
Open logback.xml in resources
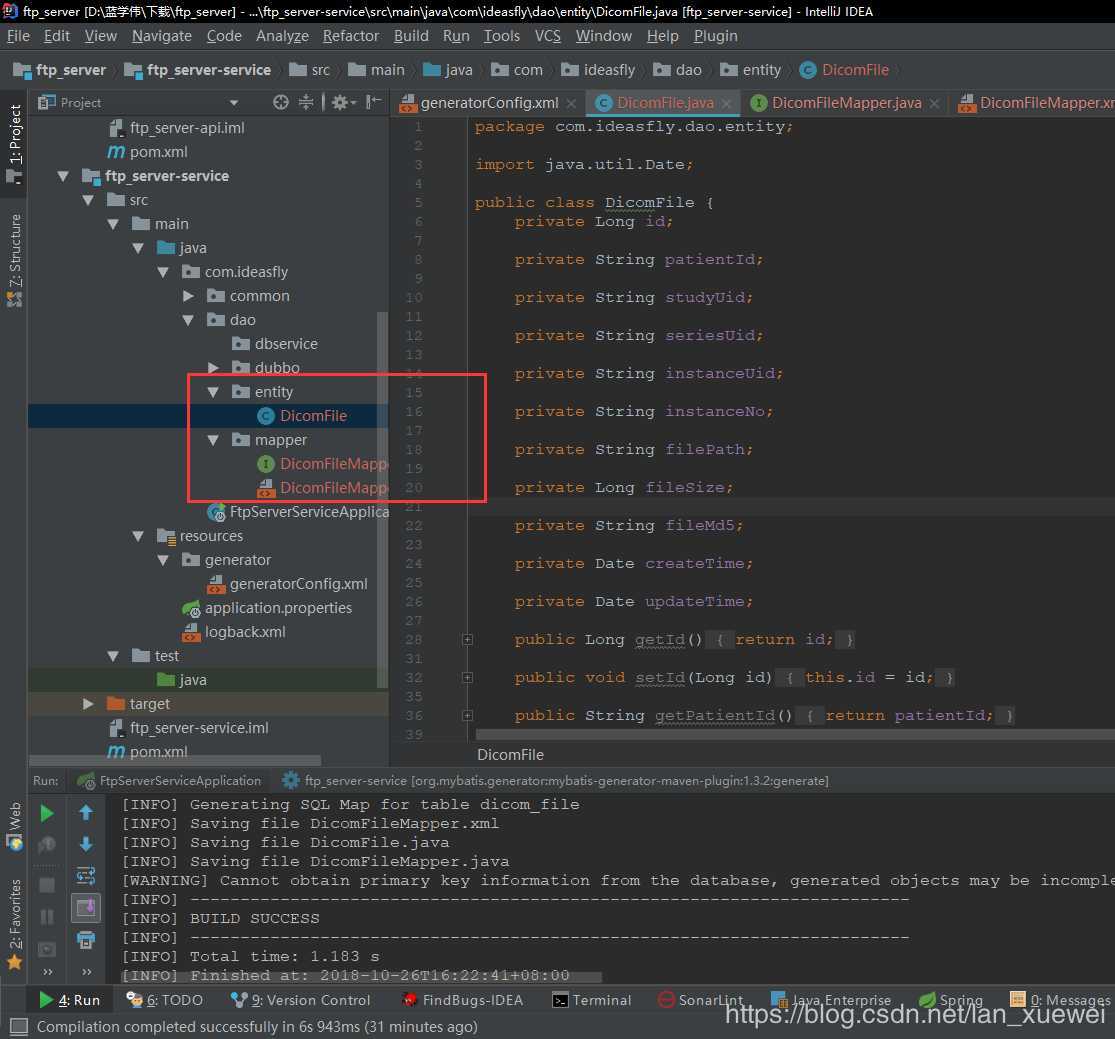point(234,632)
